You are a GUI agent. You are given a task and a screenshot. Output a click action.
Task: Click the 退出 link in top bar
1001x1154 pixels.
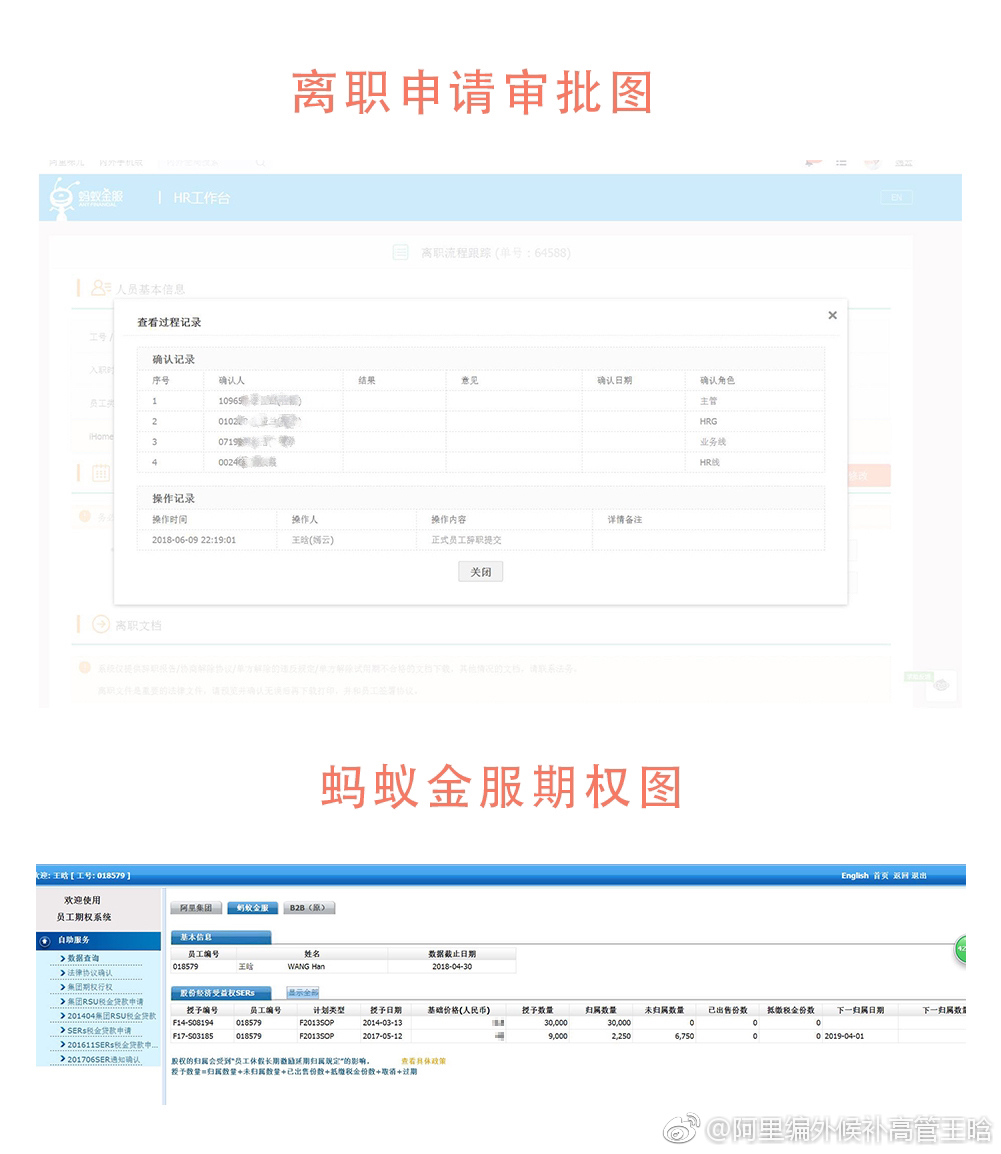[919, 876]
